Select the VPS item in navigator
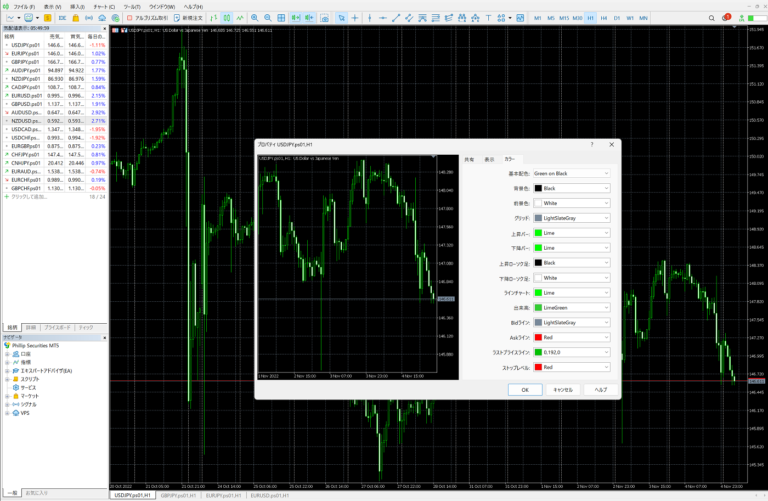The height and width of the screenshot is (501, 768). pyautogui.click(x=25, y=412)
